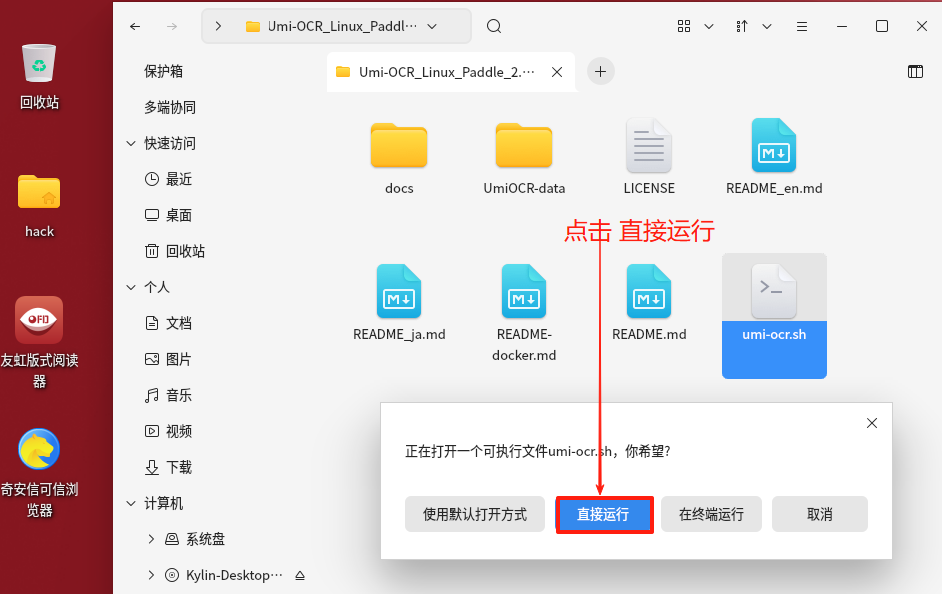The image size is (942, 594).
Task: Open 奇安信可信浏览器 desktop icon
Action: (x=39, y=473)
